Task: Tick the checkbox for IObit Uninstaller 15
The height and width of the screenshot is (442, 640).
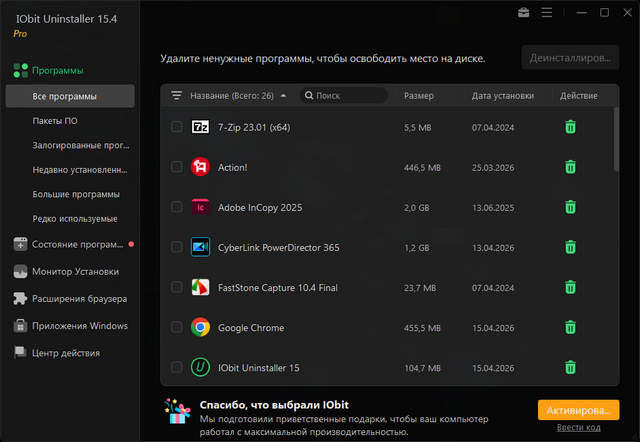Action: point(176,367)
